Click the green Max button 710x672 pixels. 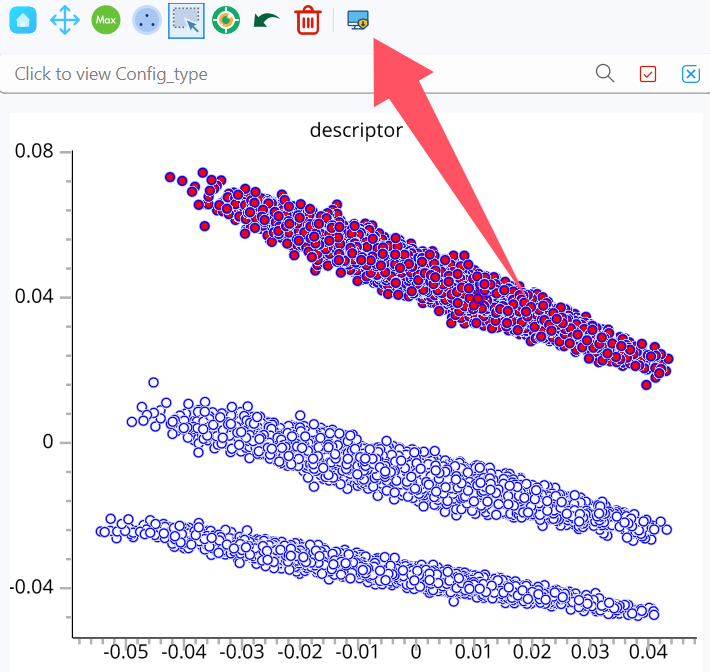tap(106, 20)
